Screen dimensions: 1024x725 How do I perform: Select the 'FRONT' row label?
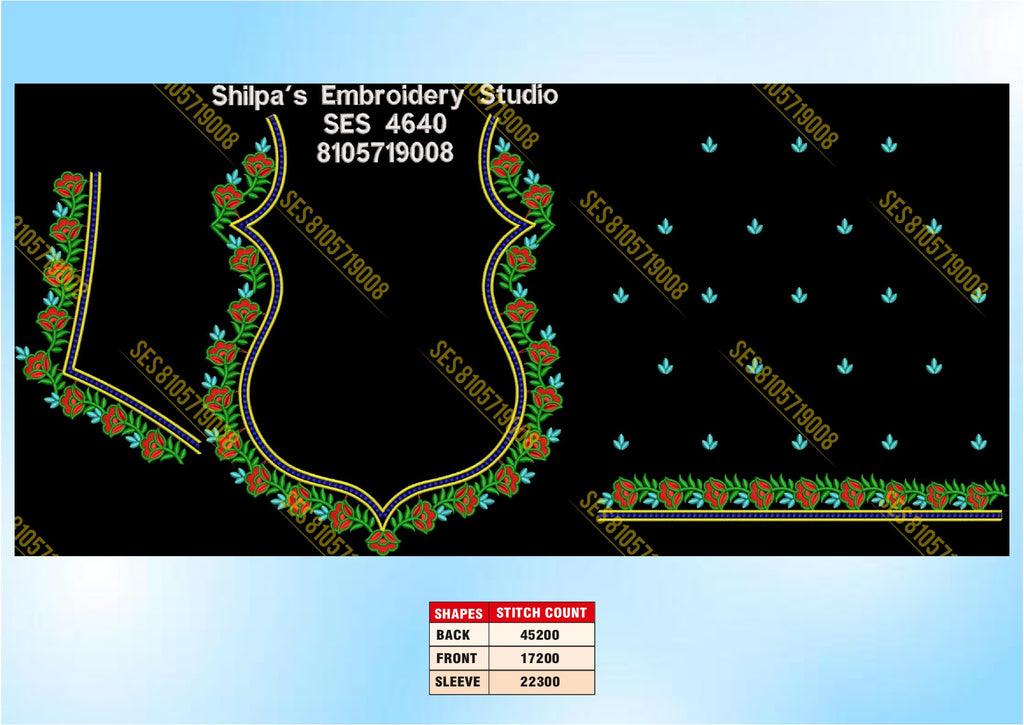tap(456, 658)
